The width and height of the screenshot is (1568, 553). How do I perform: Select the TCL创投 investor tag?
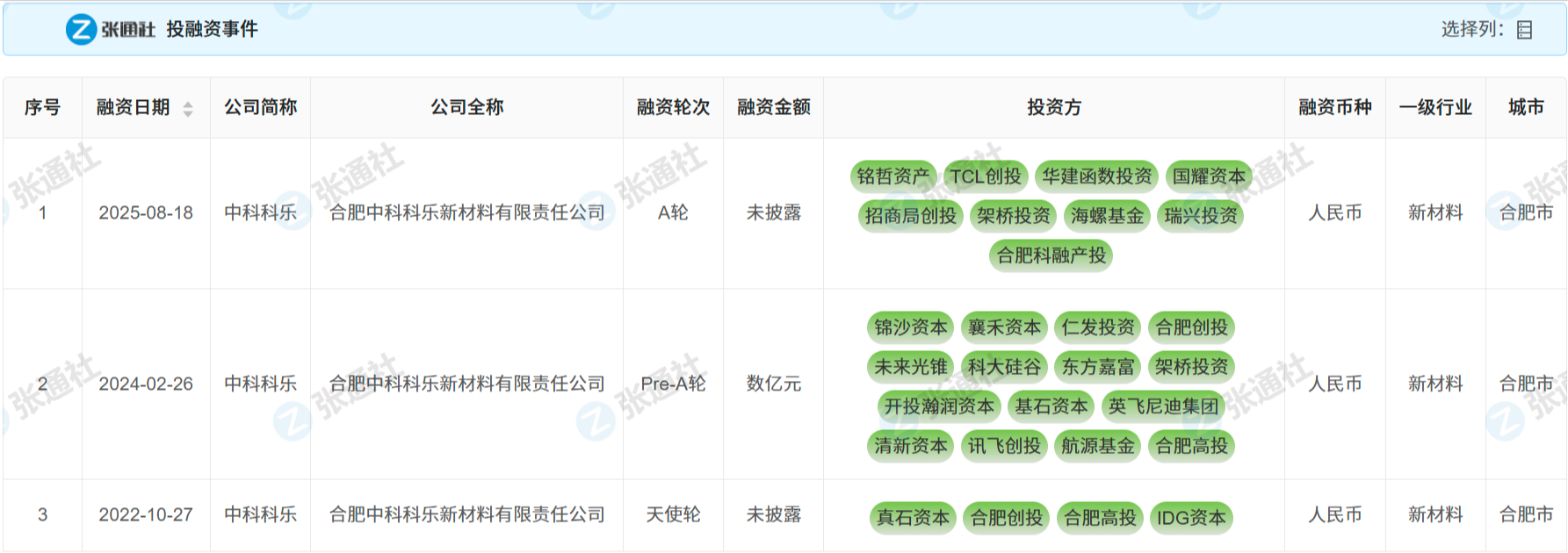pos(986,176)
